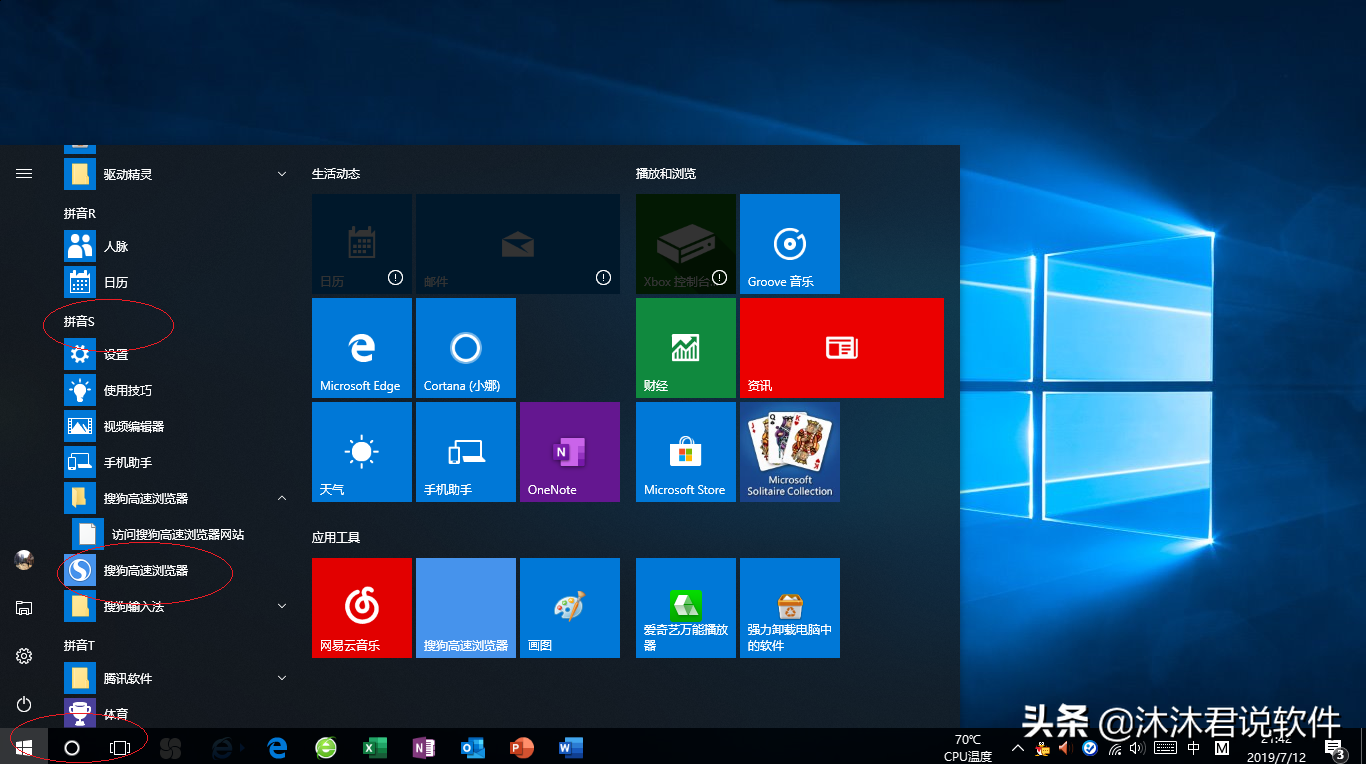Open the 资讯 news tile

point(841,346)
